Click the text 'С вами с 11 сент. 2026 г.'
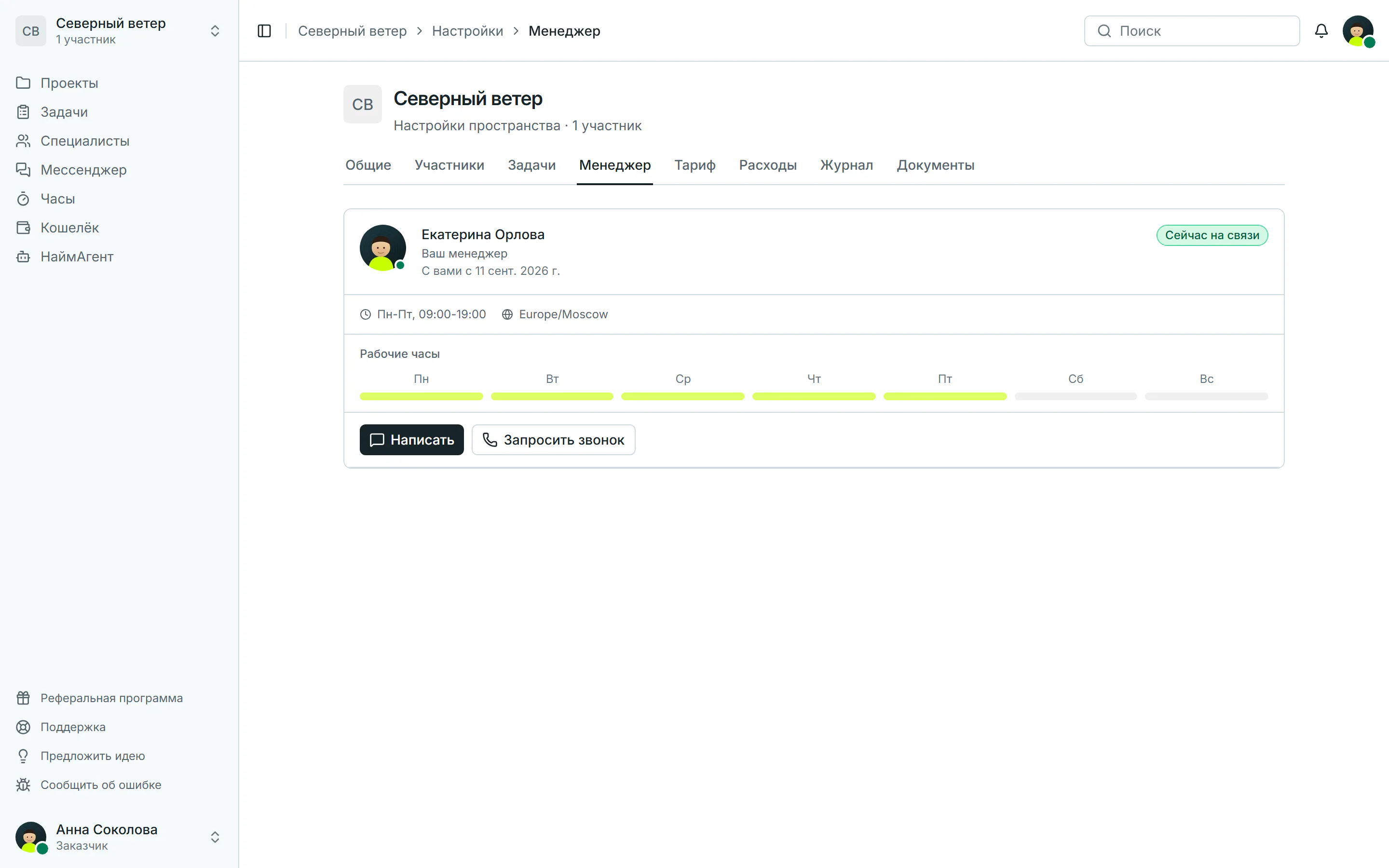Screen dimensions: 1389x868 pos(491,271)
